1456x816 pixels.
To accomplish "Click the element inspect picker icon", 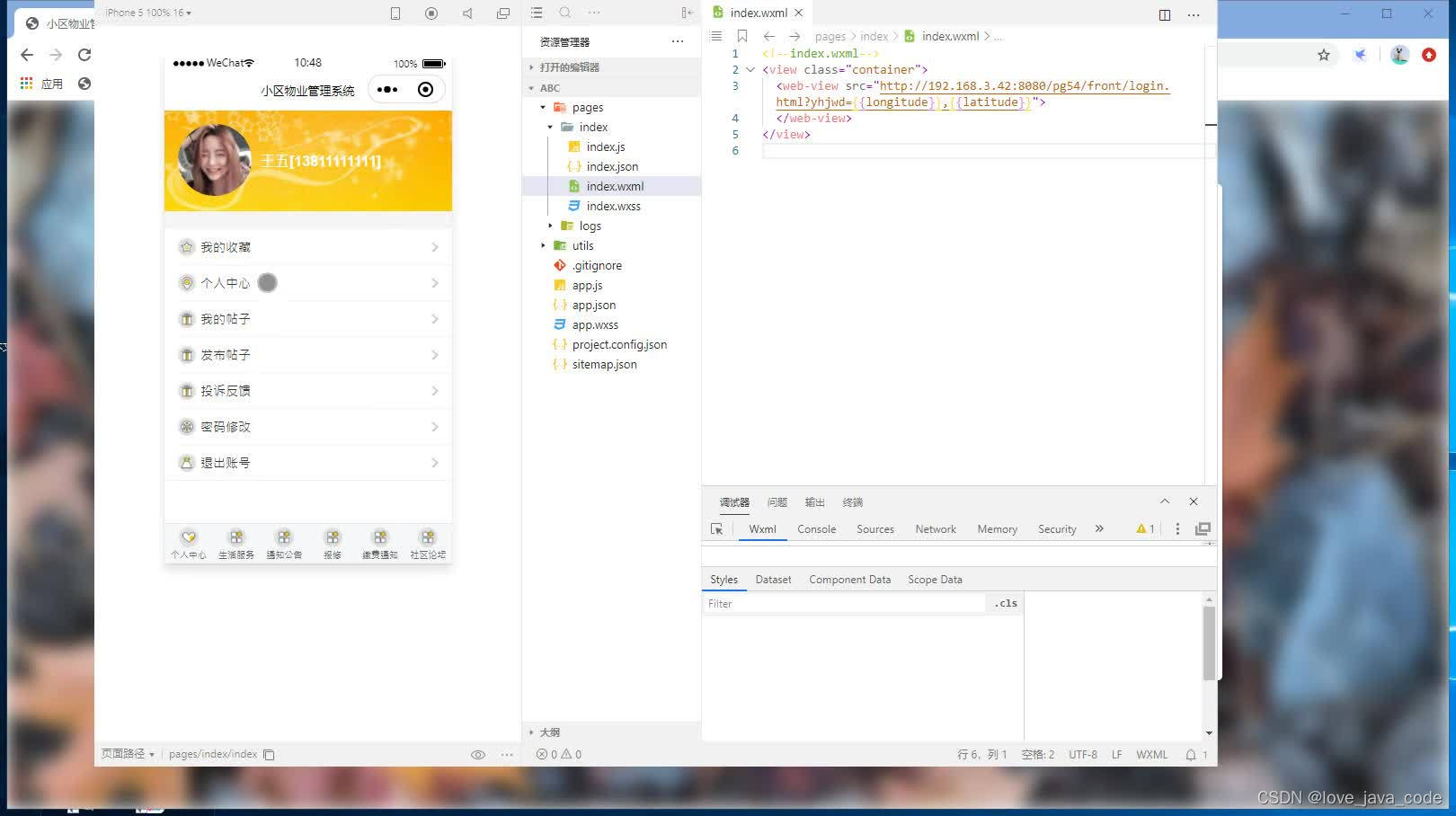I will [717, 529].
